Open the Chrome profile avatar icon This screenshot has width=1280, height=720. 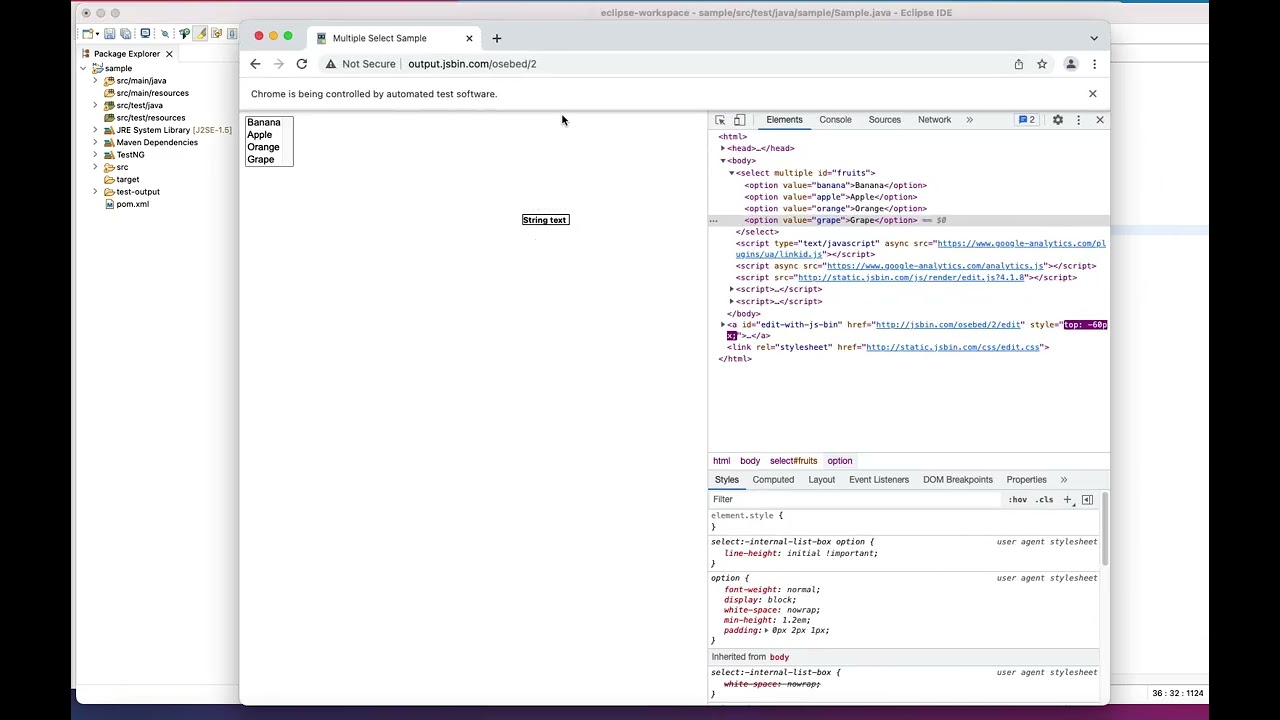(x=1071, y=64)
